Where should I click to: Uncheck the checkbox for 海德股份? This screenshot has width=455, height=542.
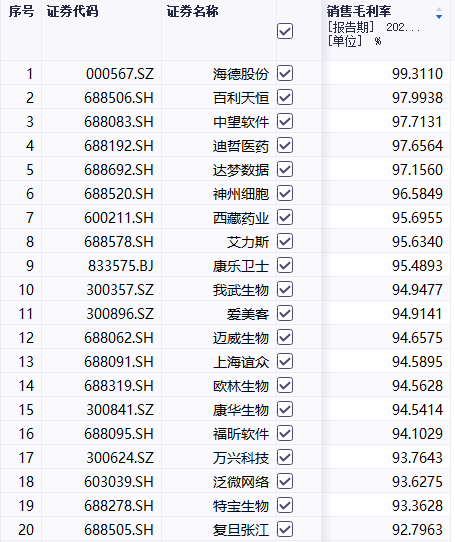[x=285, y=73]
